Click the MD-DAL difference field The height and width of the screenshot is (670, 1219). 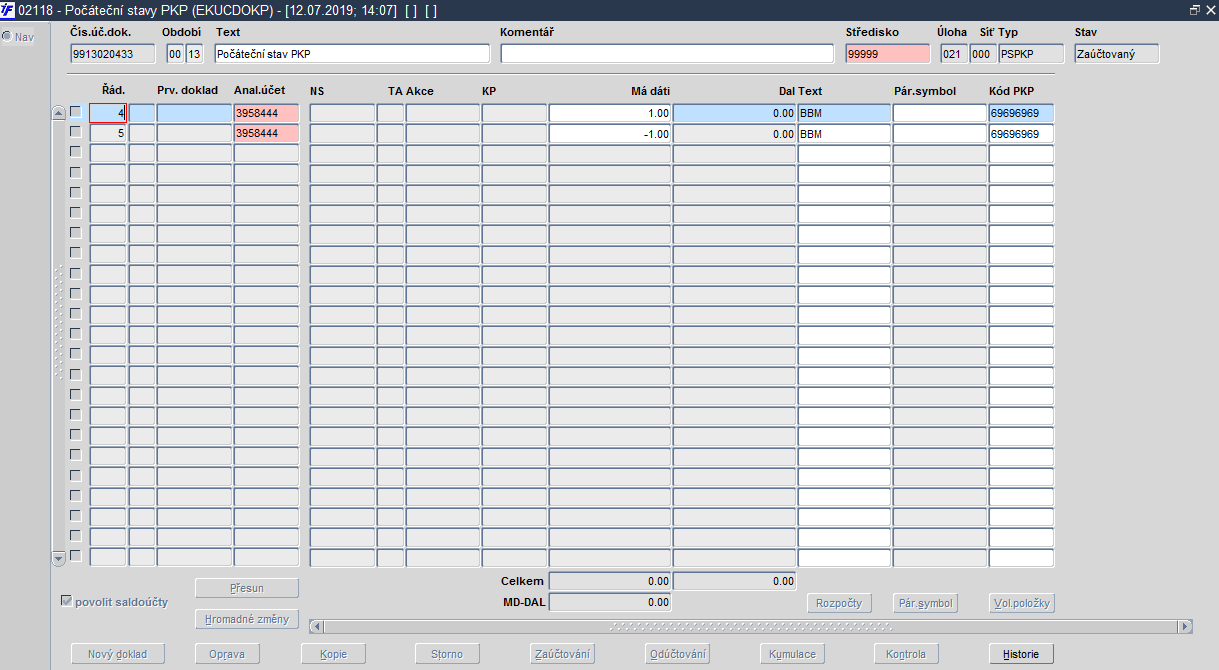coord(610,602)
